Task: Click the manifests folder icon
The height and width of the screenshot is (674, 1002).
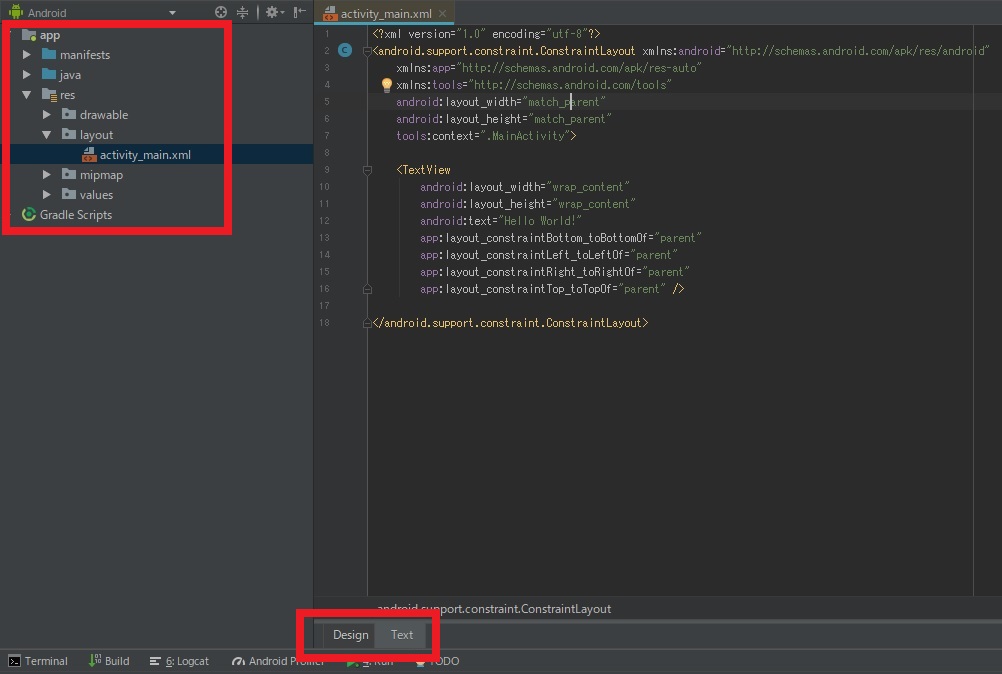Action: click(49, 54)
